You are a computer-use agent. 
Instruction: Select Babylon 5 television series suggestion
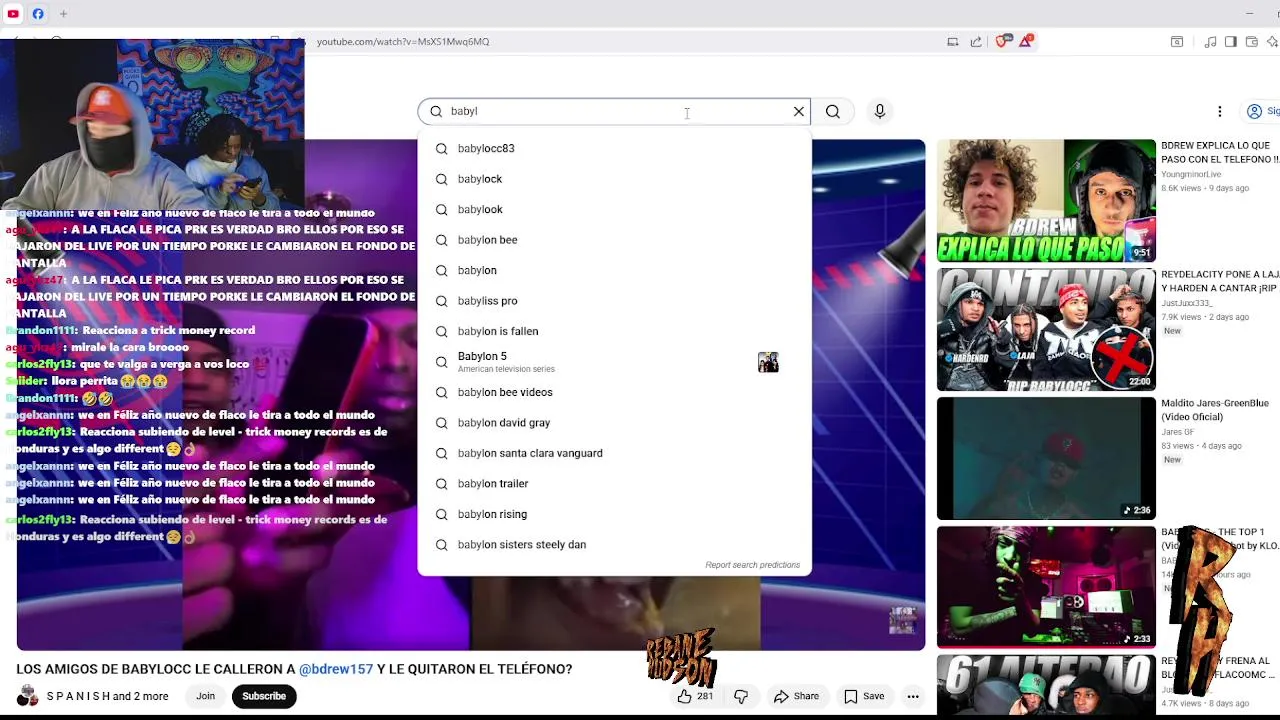[614, 362]
